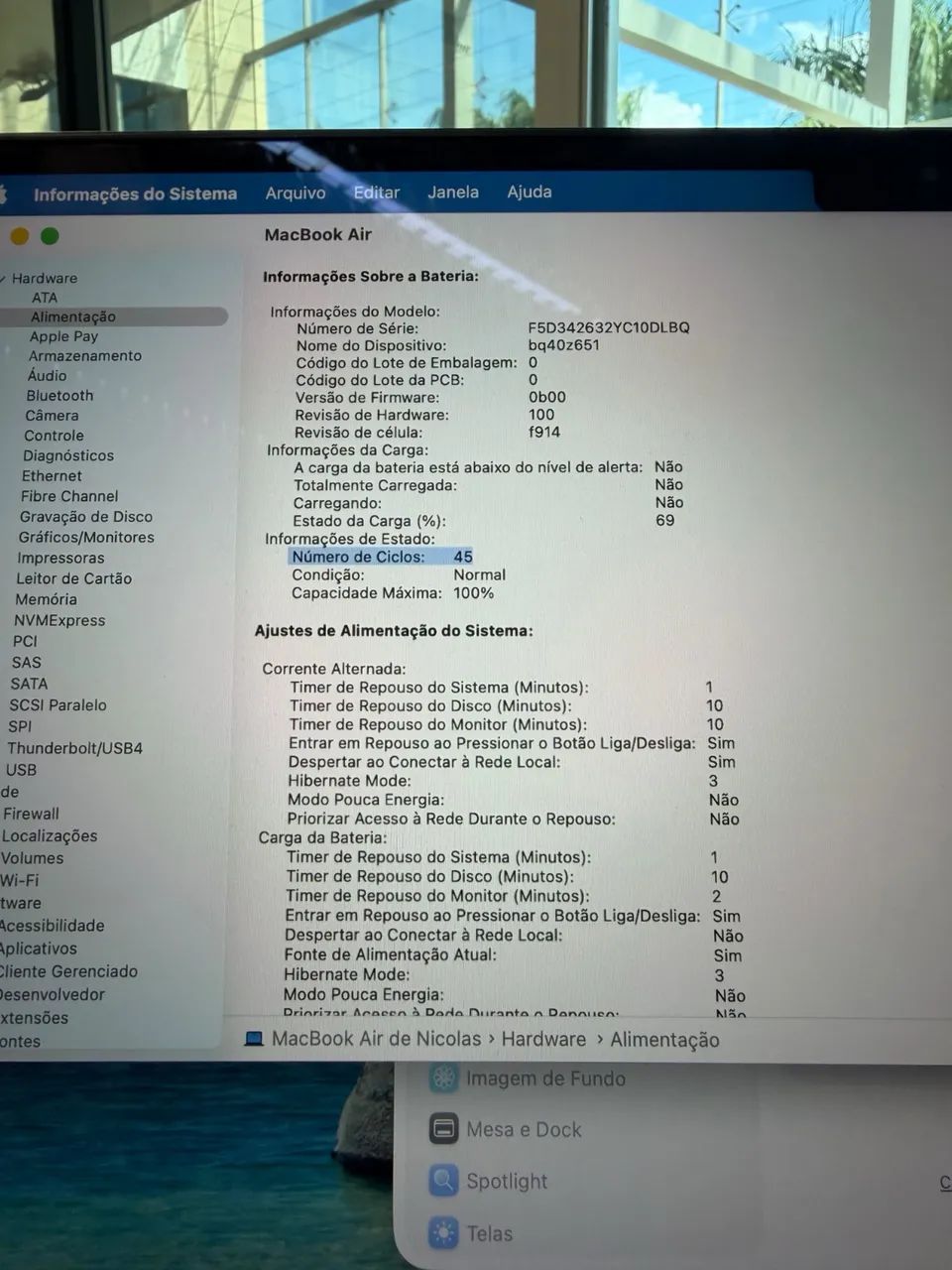Open Spotlight in Settings window
Viewport: 952px width, 1270px height.
click(507, 1182)
